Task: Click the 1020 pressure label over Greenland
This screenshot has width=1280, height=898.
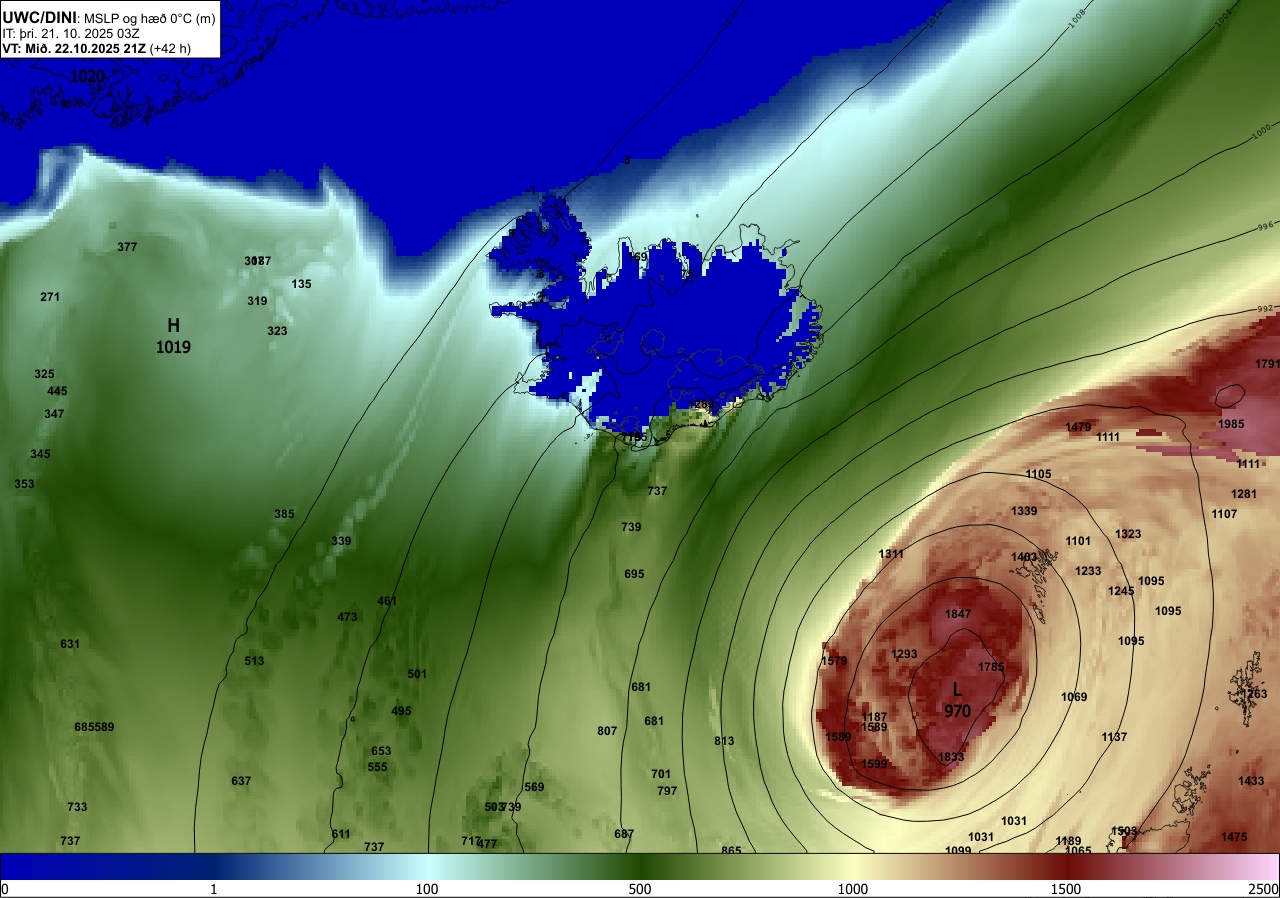Action: (87, 76)
